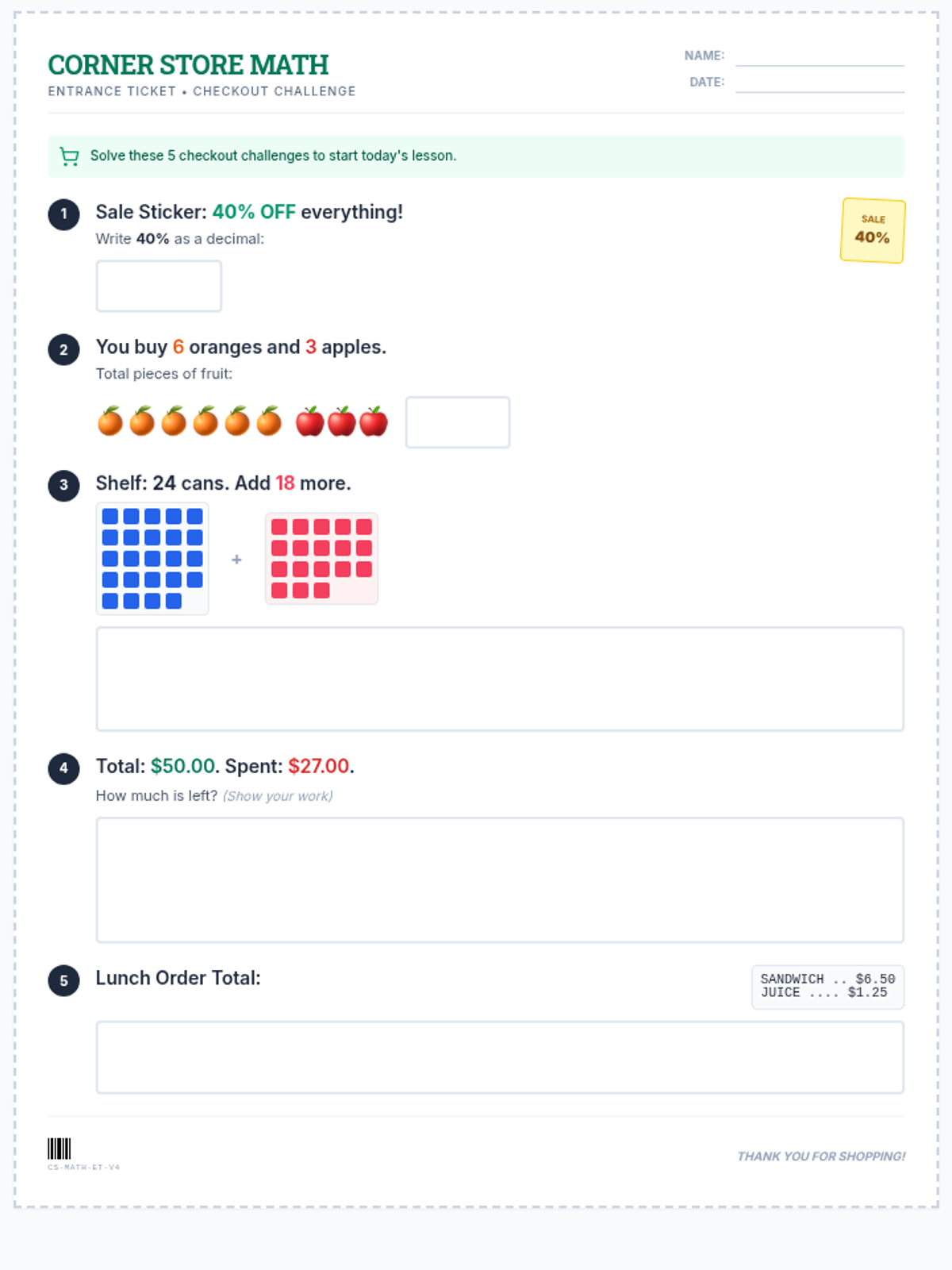
Task: Click the fruit total answer box
Action: pyautogui.click(x=458, y=422)
